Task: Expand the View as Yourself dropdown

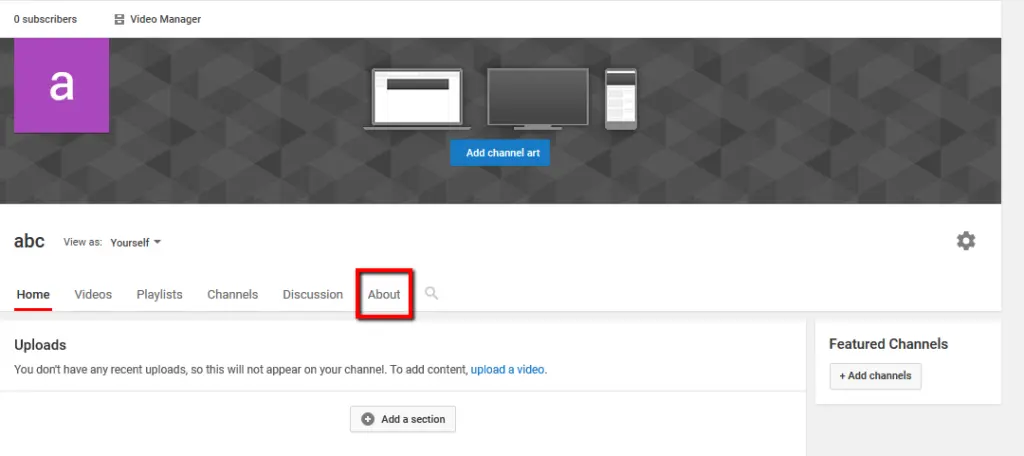Action: 136,242
